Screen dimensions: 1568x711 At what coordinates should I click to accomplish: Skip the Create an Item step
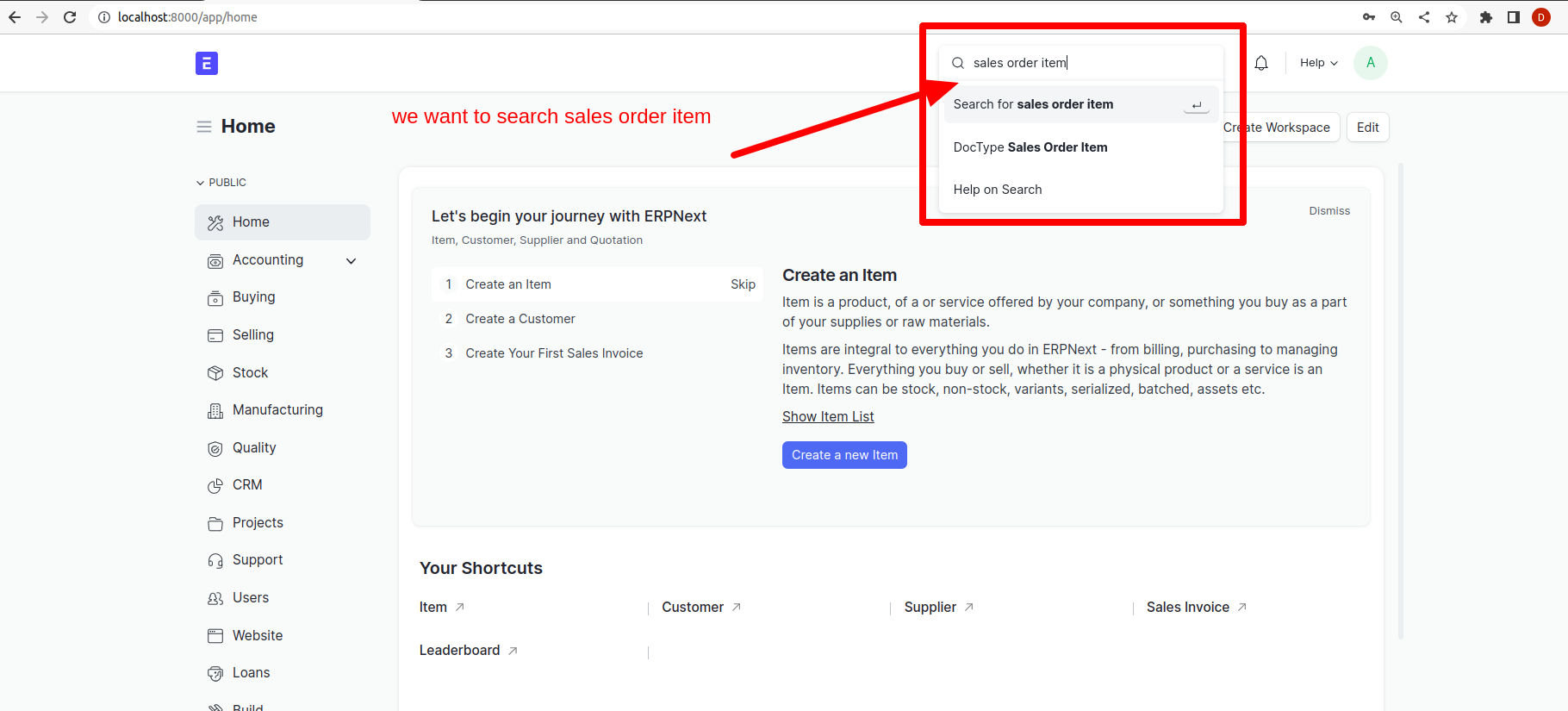[743, 284]
